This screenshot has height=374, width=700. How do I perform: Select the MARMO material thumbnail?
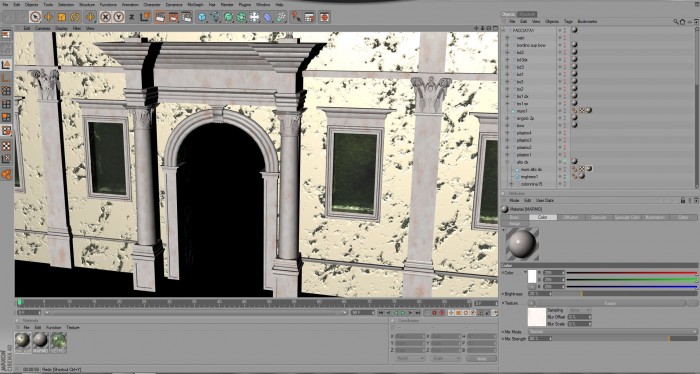point(40,342)
